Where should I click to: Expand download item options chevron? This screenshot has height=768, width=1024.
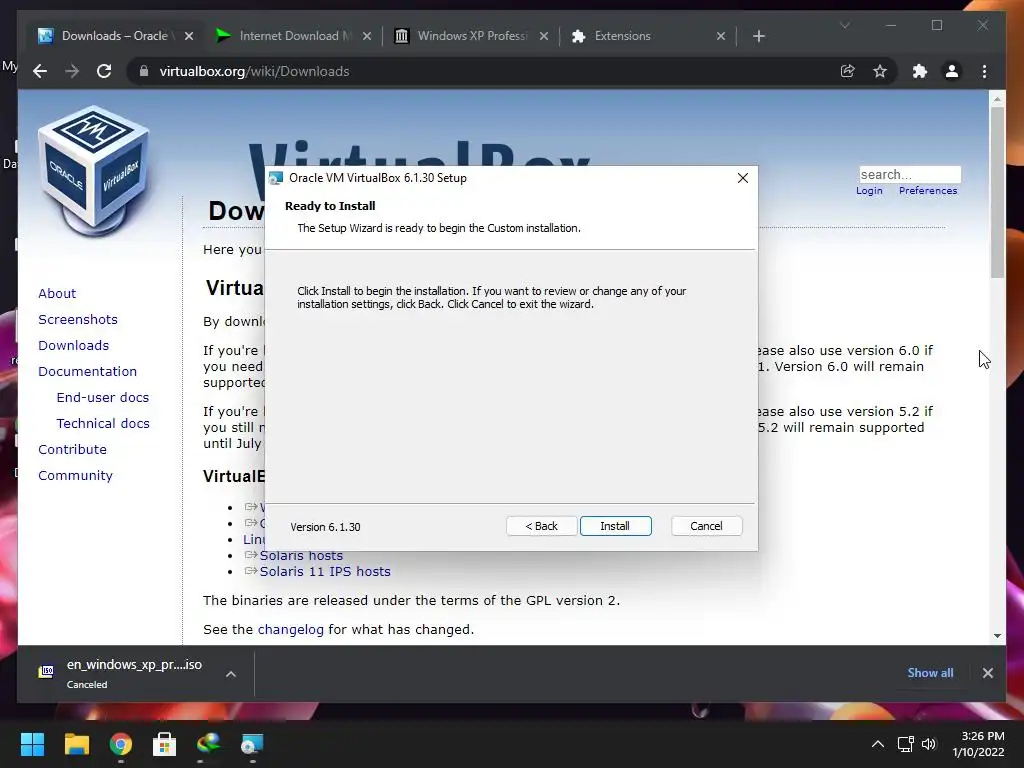point(231,673)
